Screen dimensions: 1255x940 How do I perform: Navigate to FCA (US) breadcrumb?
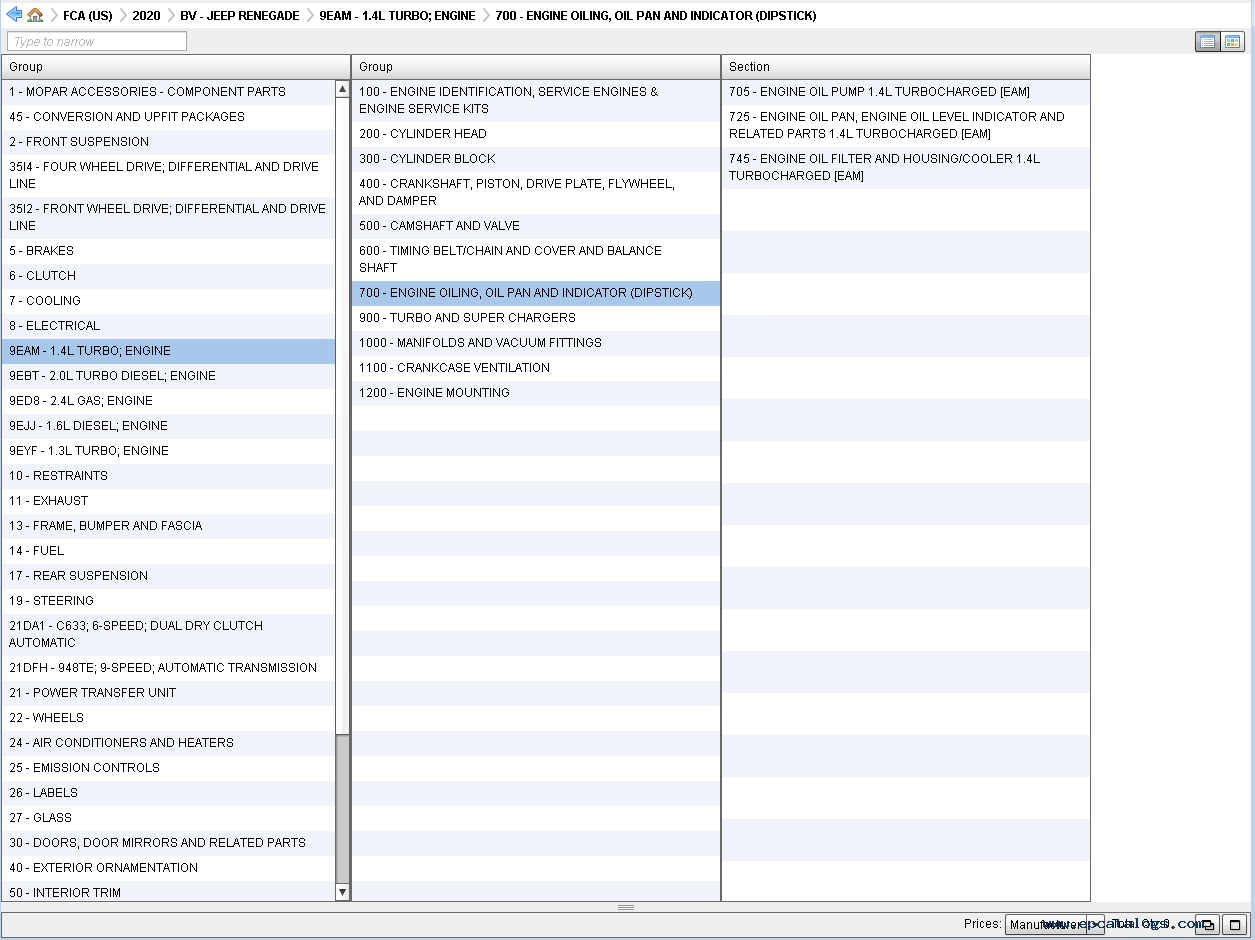(x=87, y=16)
